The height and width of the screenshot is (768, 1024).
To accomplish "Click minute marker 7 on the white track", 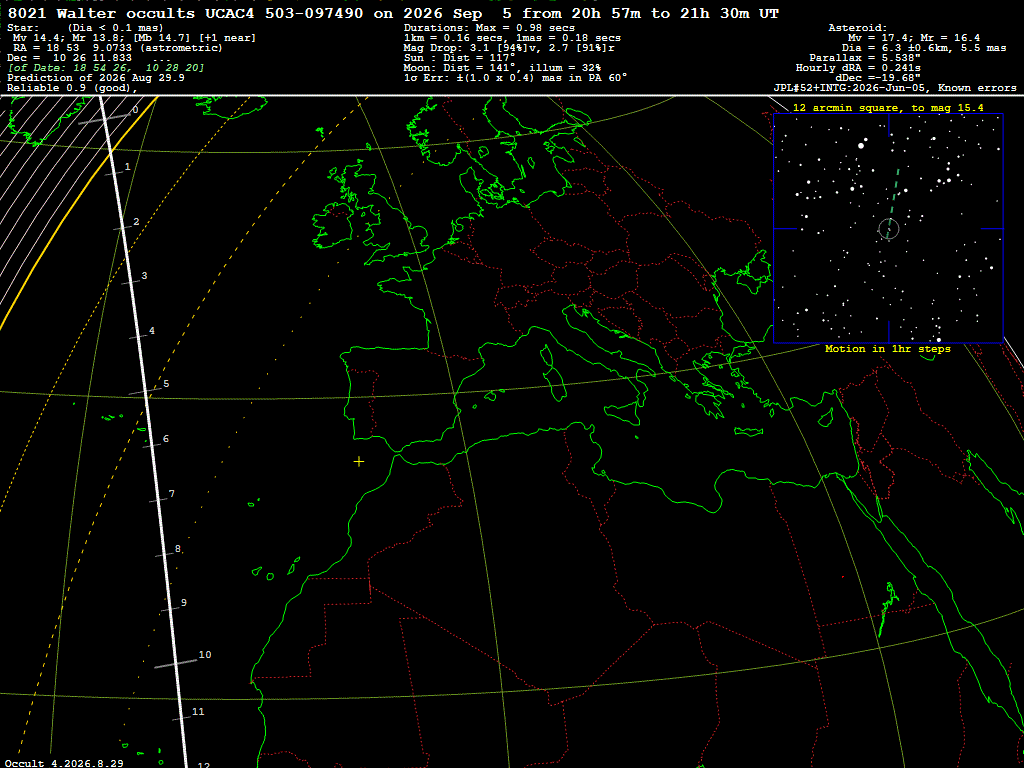I will 171,494.
